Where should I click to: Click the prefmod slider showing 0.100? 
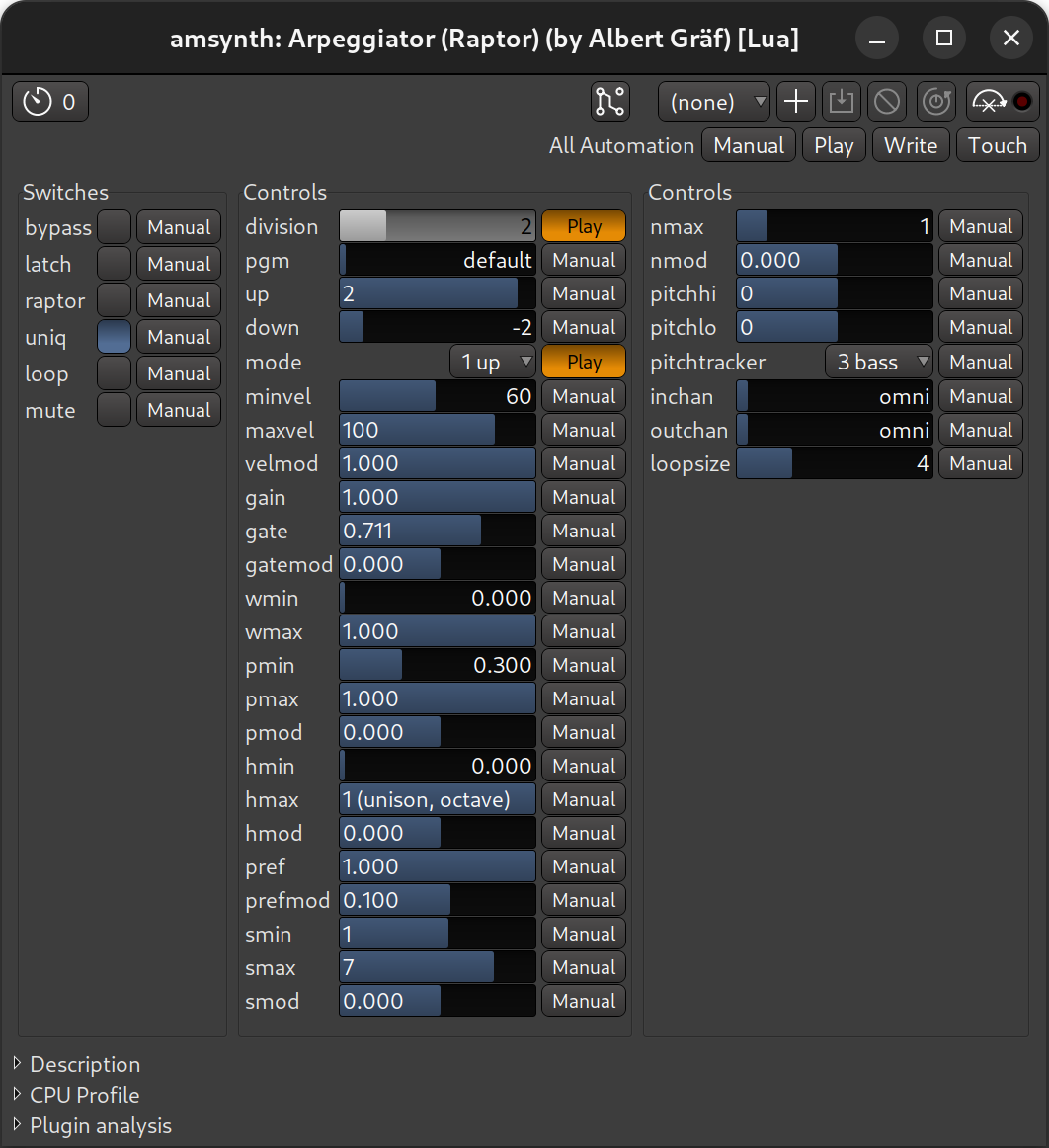point(438,900)
